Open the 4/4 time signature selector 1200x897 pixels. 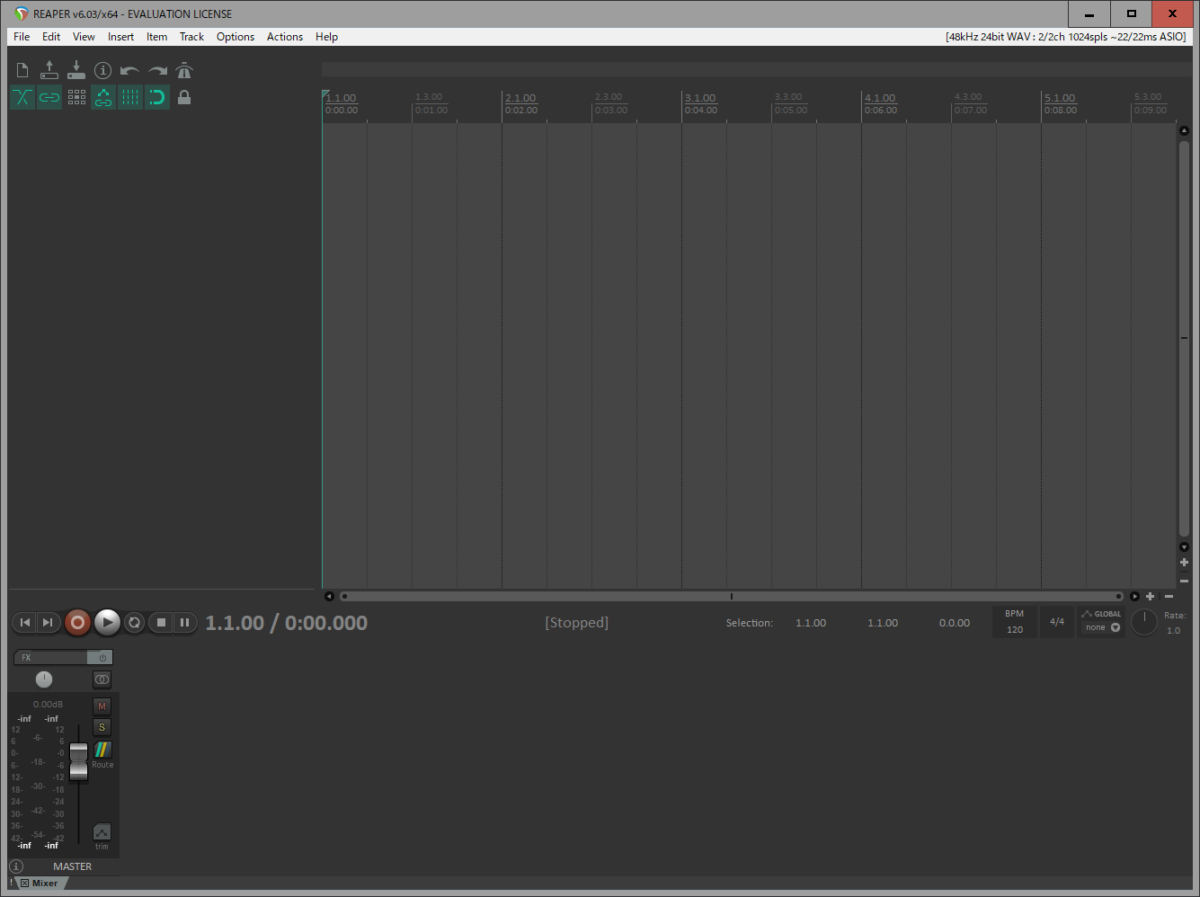coord(1056,622)
